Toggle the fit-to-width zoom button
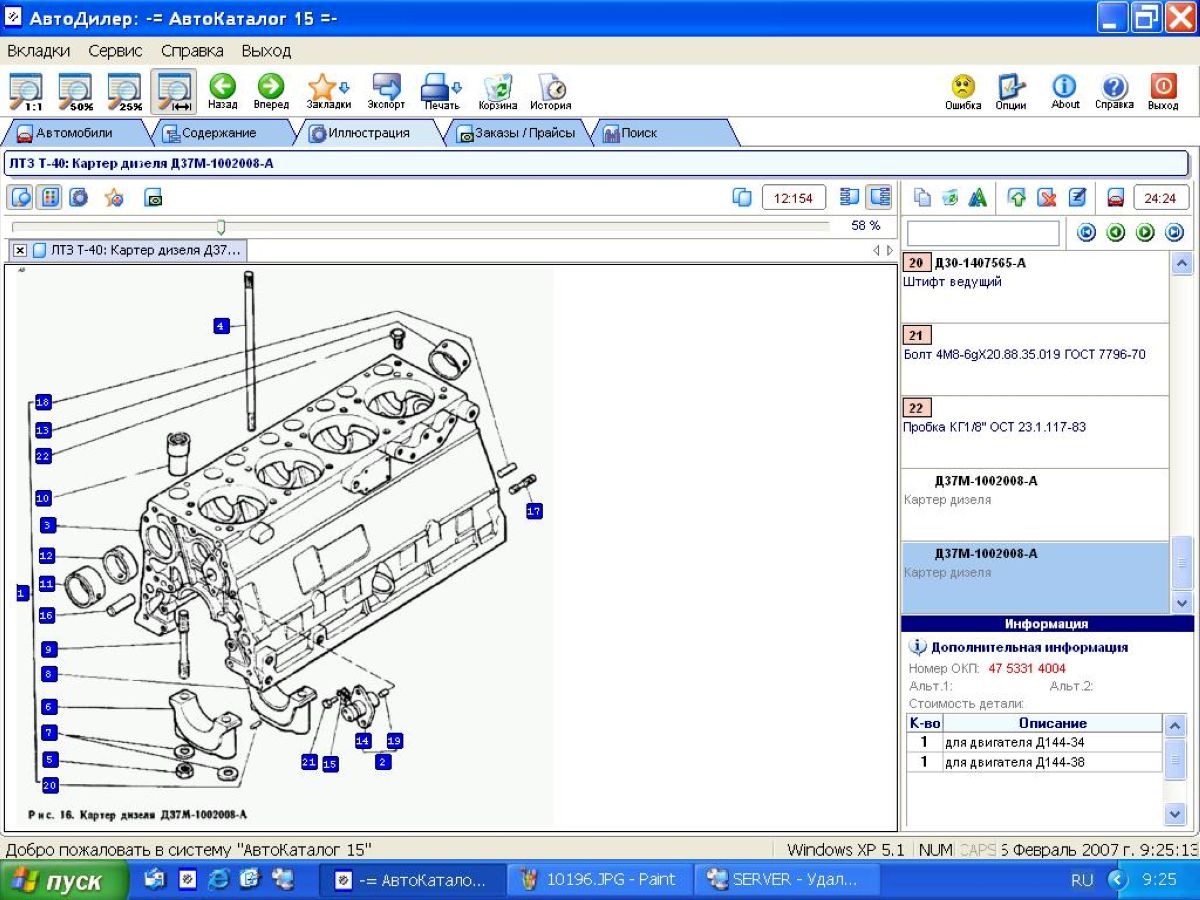The height and width of the screenshot is (900, 1200). click(x=173, y=90)
